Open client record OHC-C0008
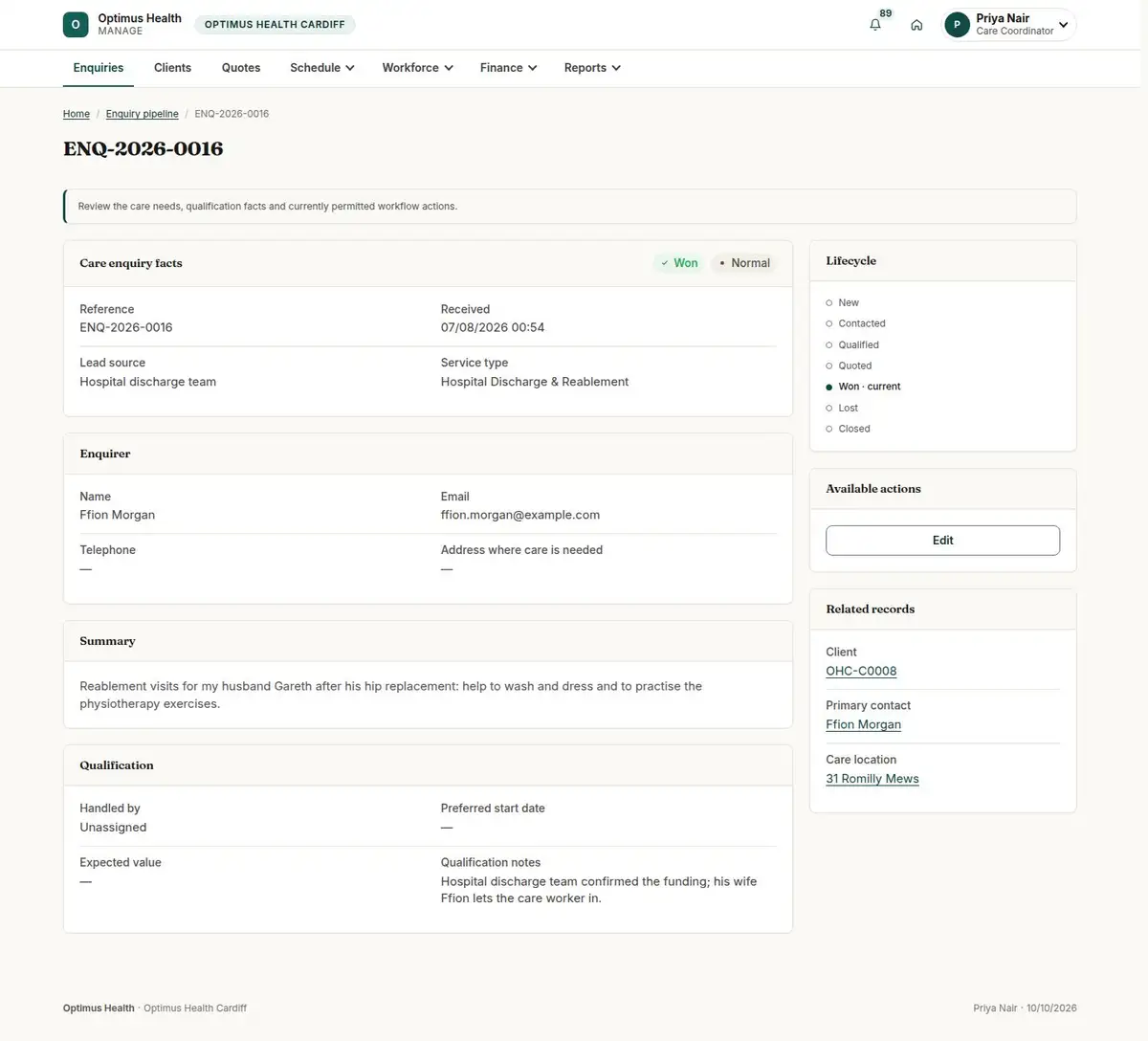 861,671
